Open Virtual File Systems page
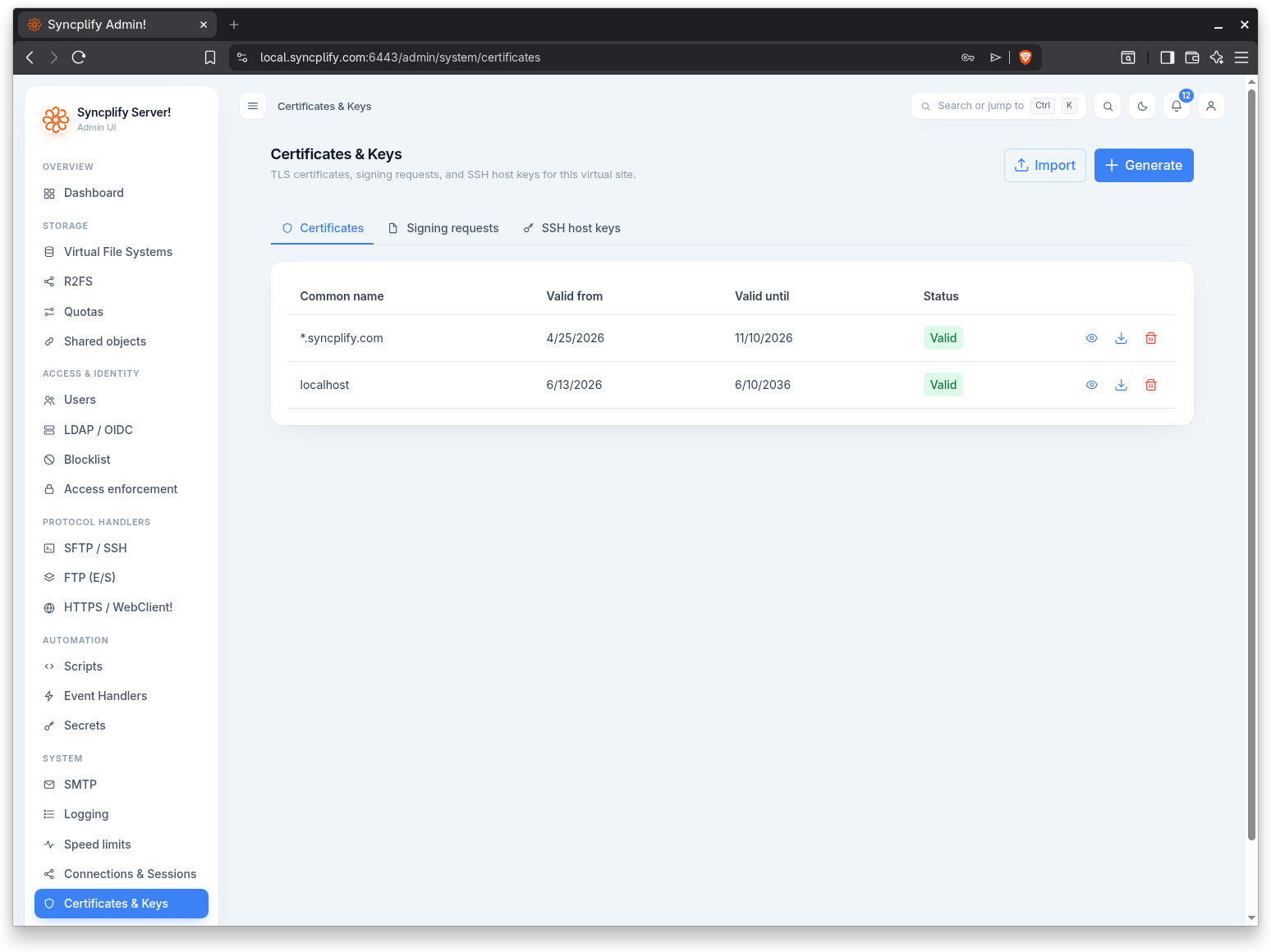Image resolution: width=1271 pixels, height=952 pixels. 122,252
